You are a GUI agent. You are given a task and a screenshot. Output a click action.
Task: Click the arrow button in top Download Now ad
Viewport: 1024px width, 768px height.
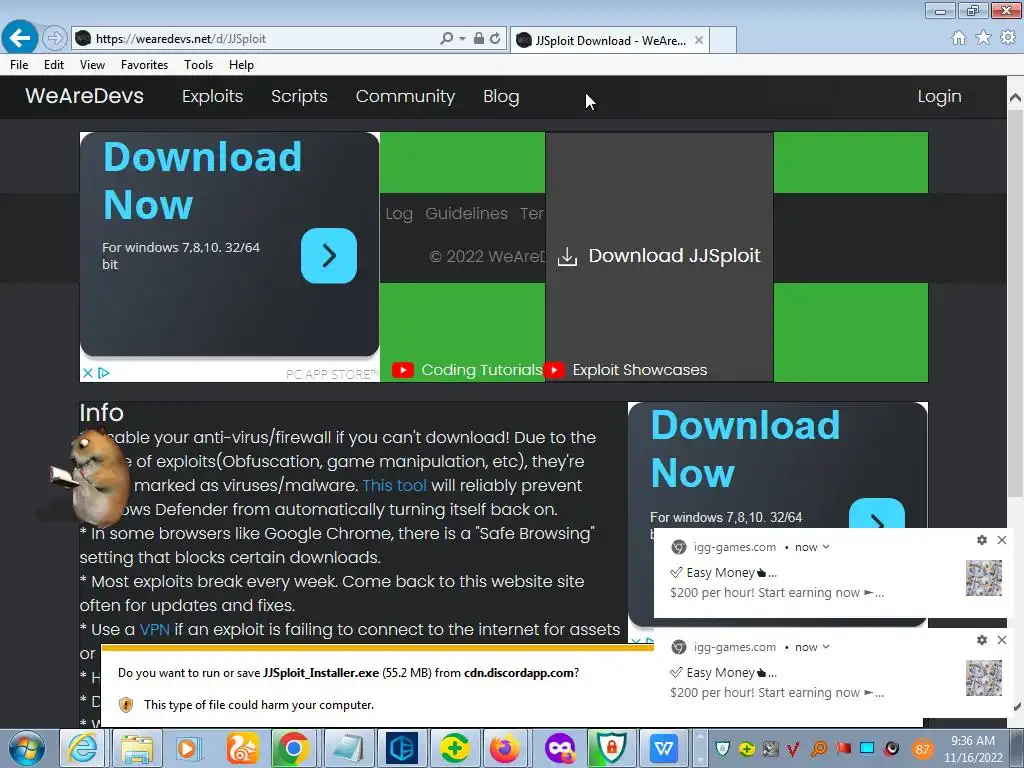(328, 255)
